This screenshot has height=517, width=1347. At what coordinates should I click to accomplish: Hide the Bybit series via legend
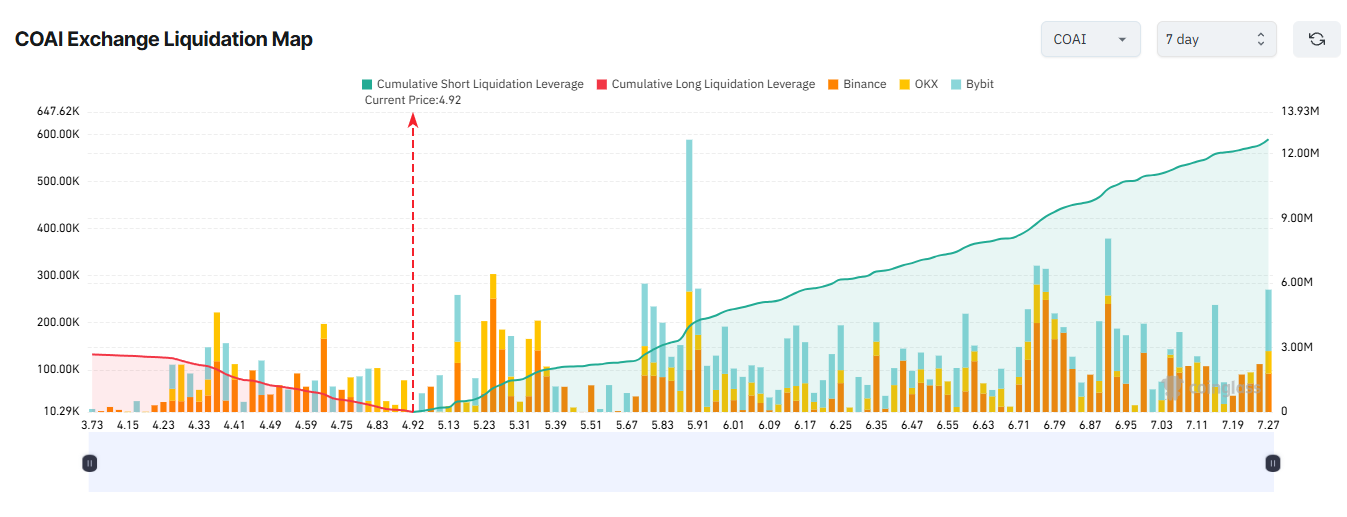coord(979,84)
